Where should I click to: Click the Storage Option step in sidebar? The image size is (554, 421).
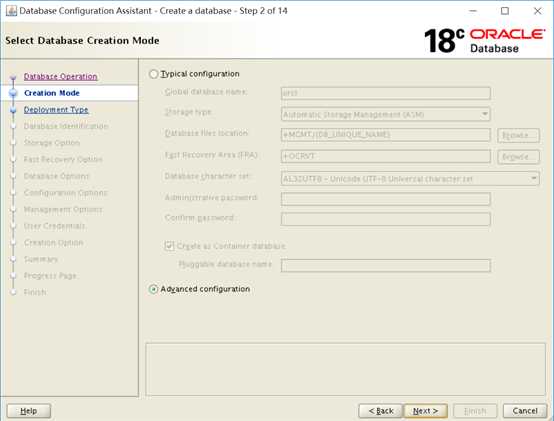click(x=52, y=143)
